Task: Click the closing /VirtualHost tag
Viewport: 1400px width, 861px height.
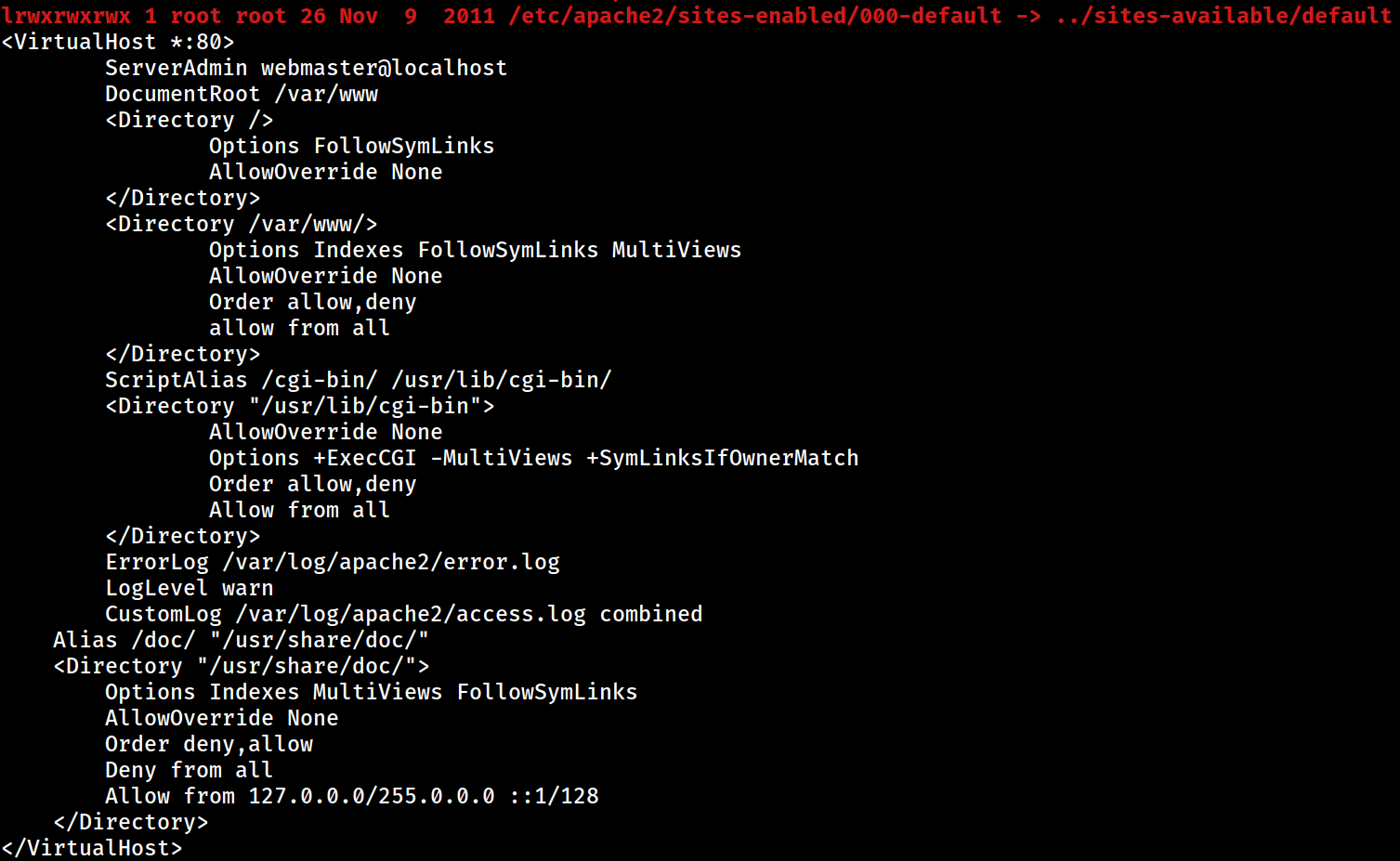Action: (92, 848)
